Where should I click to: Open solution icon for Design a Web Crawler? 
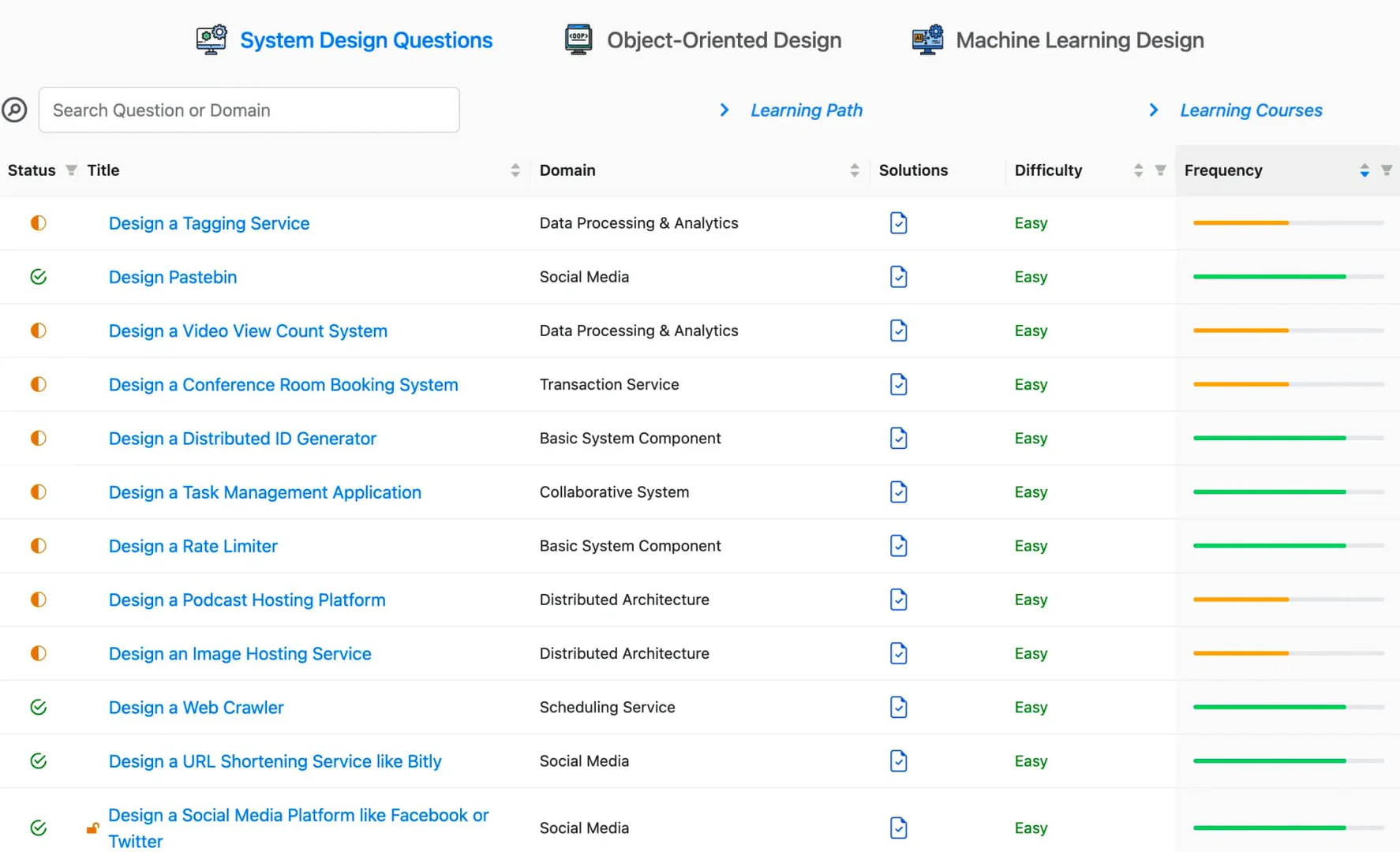tap(898, 708)
